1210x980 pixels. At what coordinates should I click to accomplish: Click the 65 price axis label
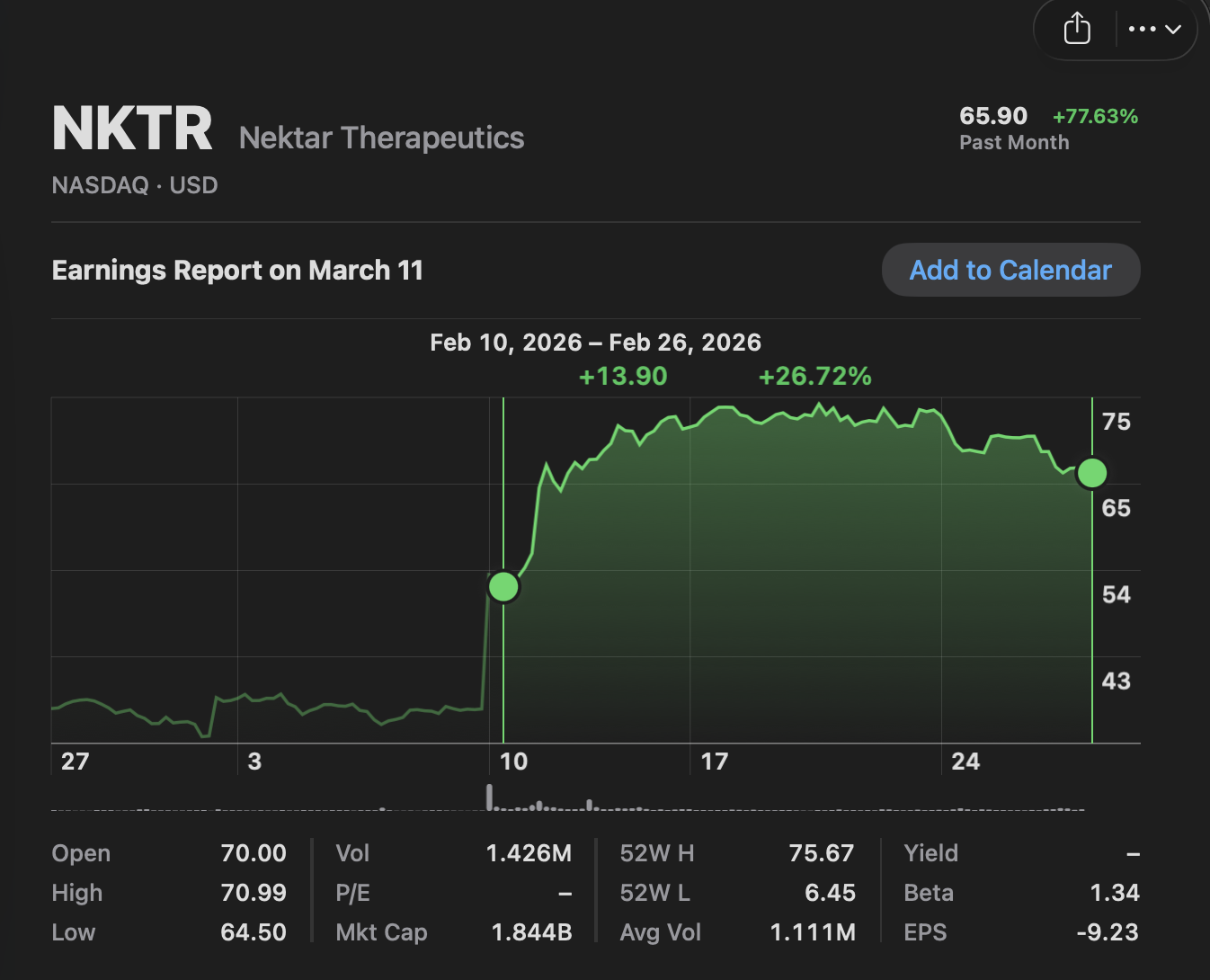[x=1117, y=508]
